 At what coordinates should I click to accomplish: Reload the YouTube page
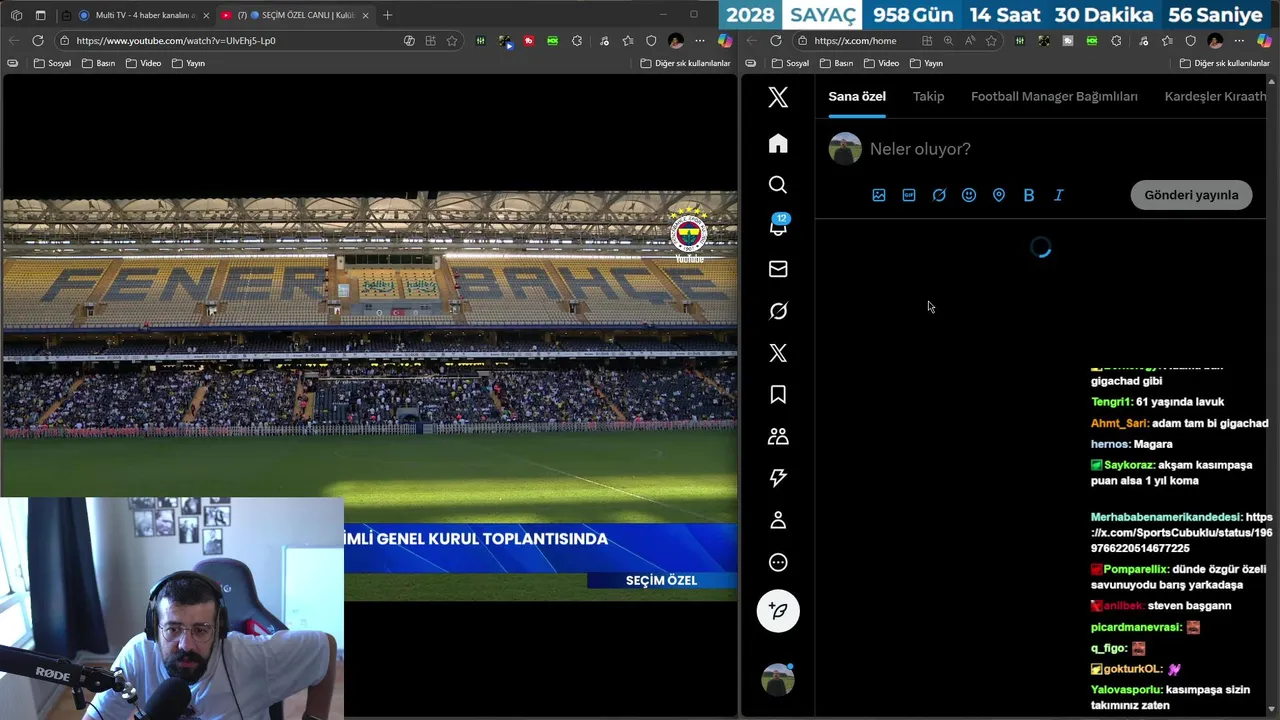pyautogui.click(x=38, y=41)
